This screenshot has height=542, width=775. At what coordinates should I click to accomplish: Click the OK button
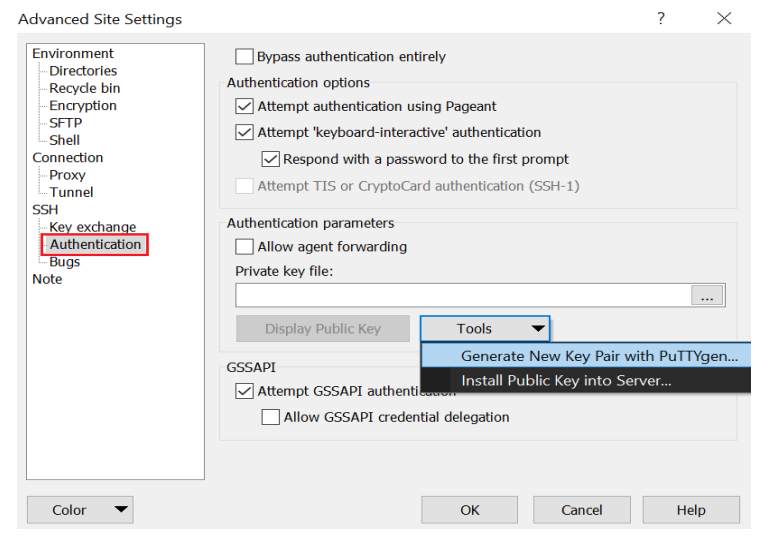[470, 510]
